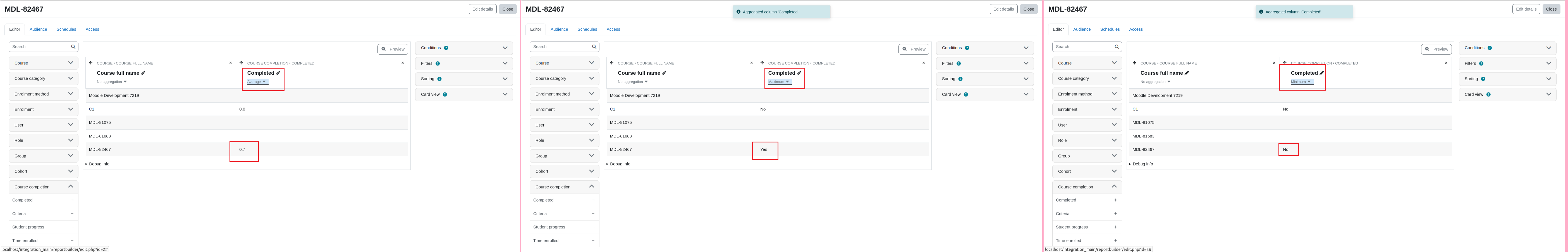
Task: Click search magnifier icon in the Minimum-aggregation screenshot
Action: click(1117, 47)
